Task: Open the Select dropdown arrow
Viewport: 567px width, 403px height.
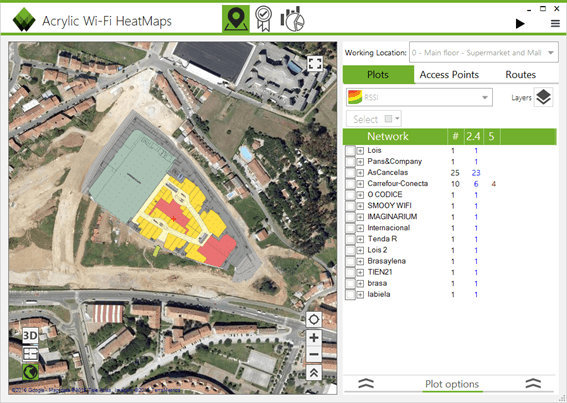Action: (x=397, y=119)
